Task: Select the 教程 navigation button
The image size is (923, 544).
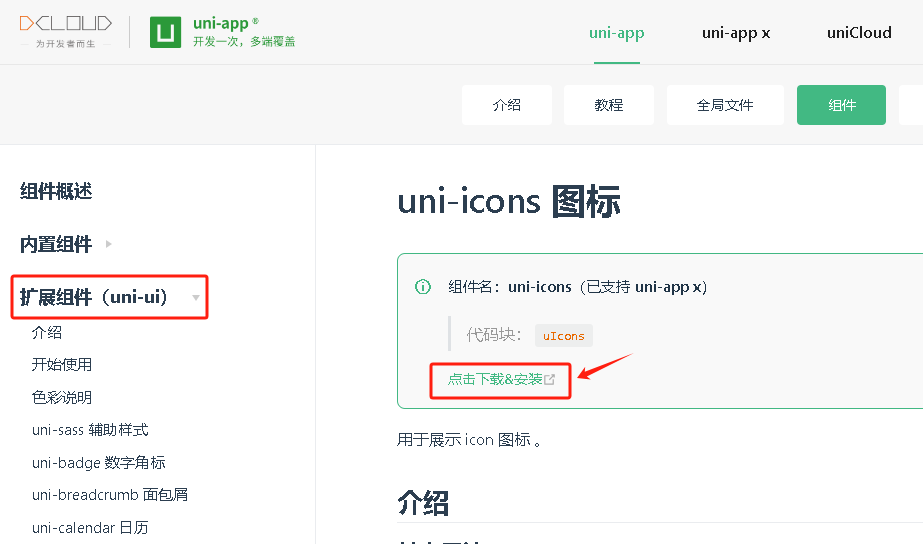Action: [x=609, y=105]
